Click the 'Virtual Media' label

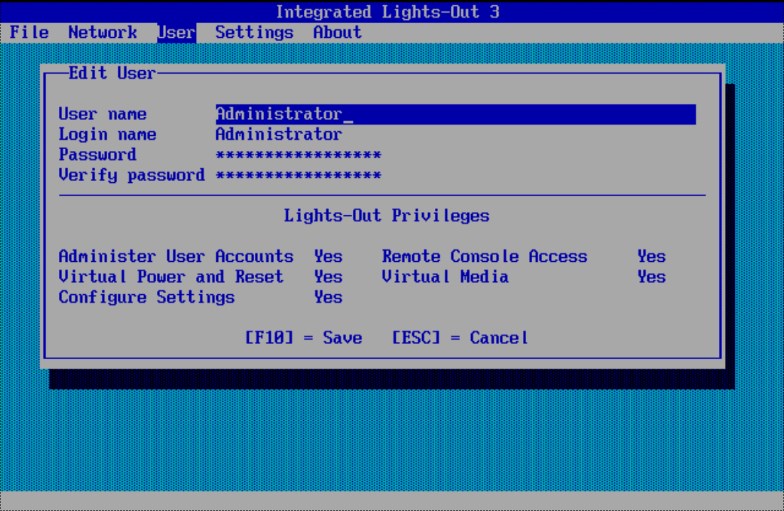(445, 277)
